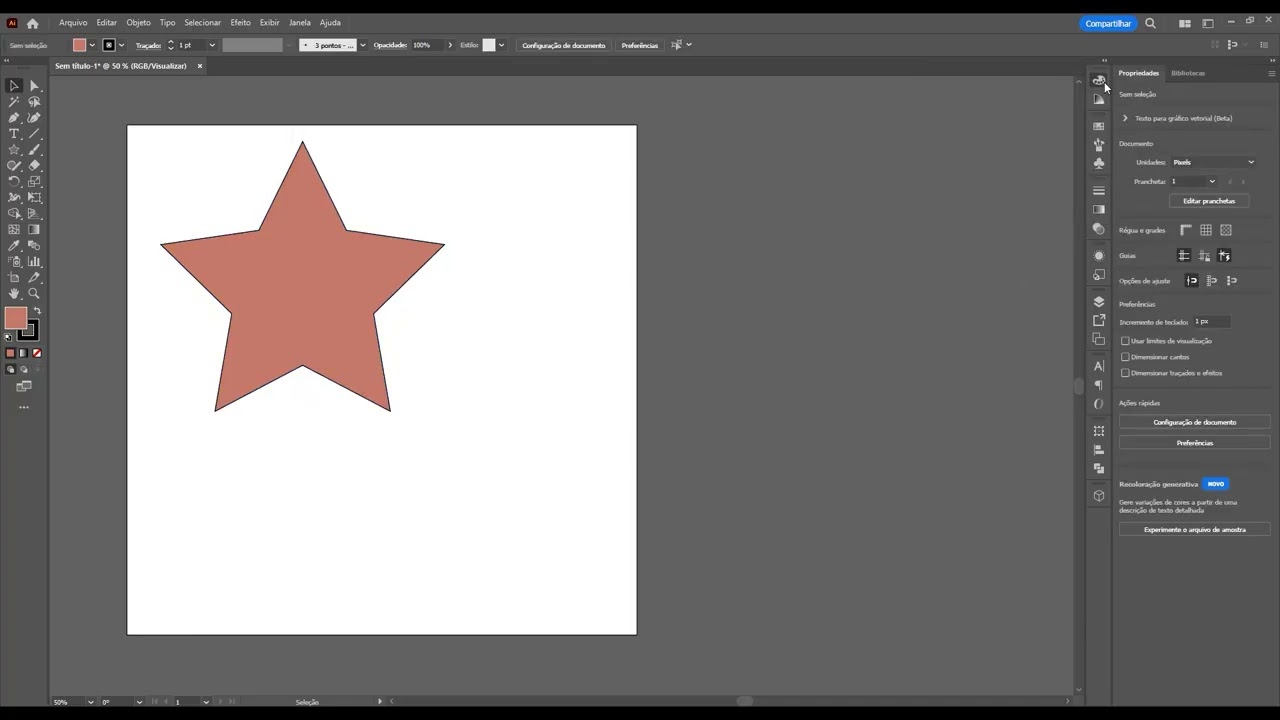The height and width of the screenshot is (720, 1280).
Task: Select the Zoom magnifier tool
Action: 34,294
